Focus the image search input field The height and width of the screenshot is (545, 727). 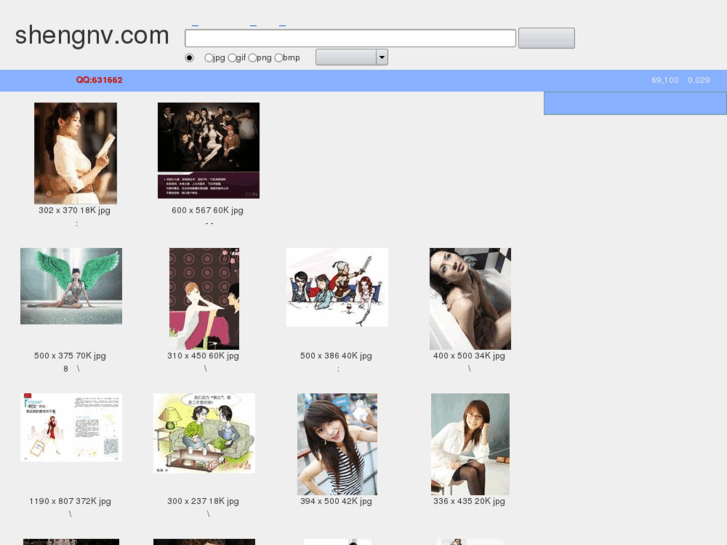coord(350,38)
